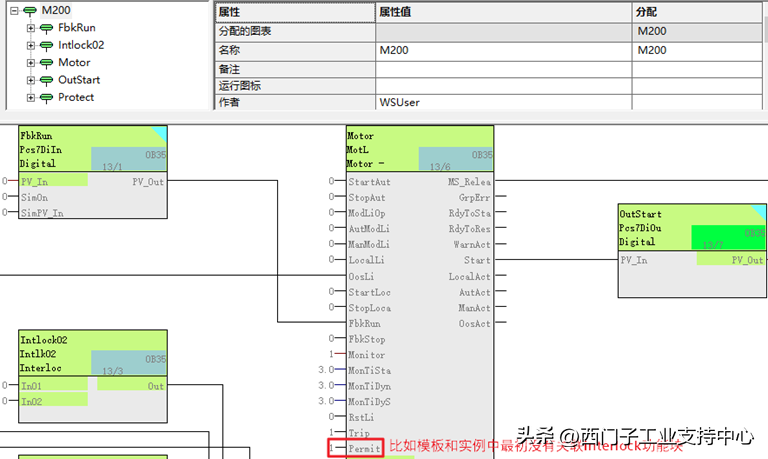The height and width of the screenshot is (459, 768).
Task: Select the Permit input on Motor block
Action: tap(364, 449)
